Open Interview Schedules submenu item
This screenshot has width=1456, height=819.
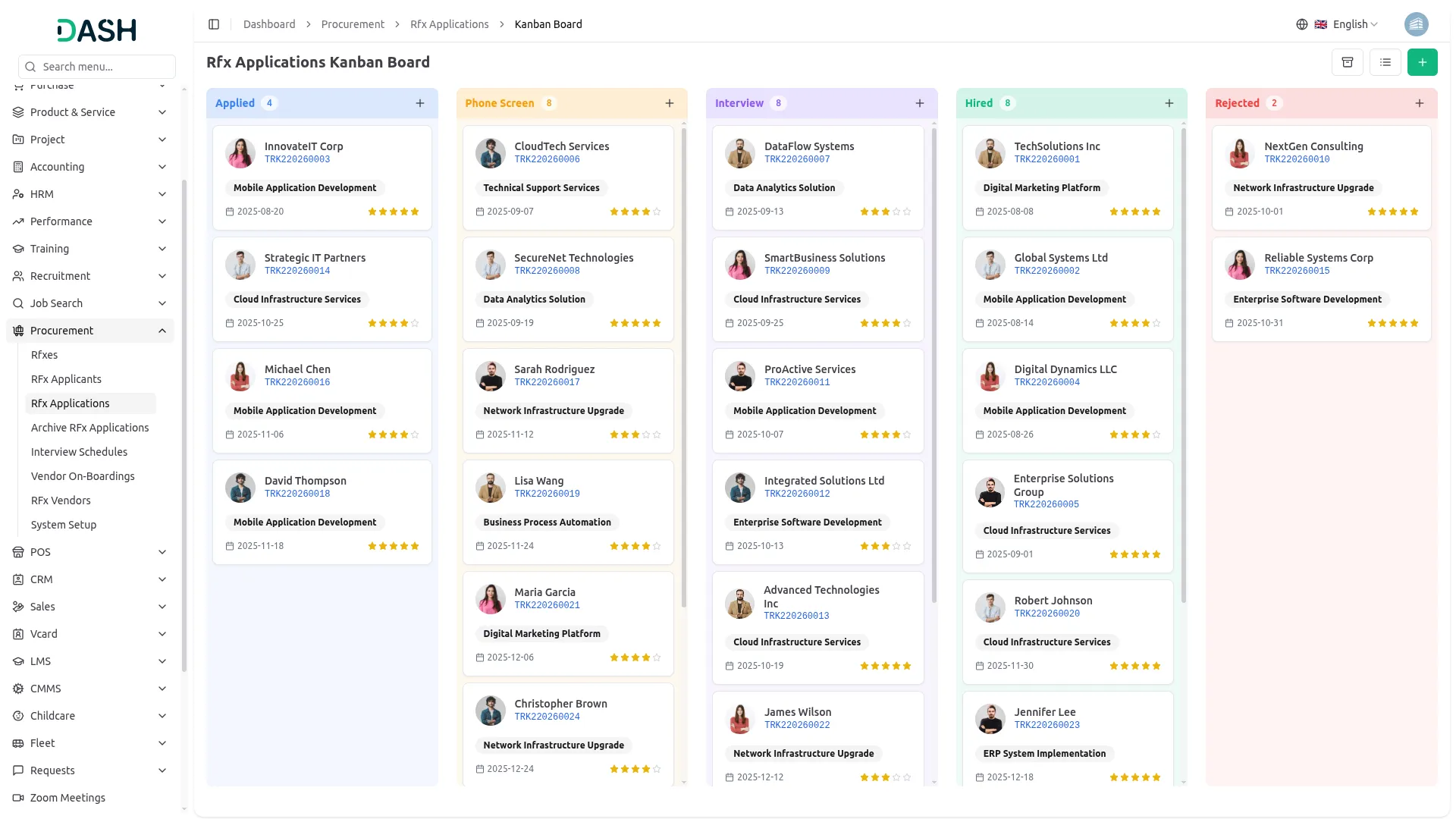click(x=79, y=452)
